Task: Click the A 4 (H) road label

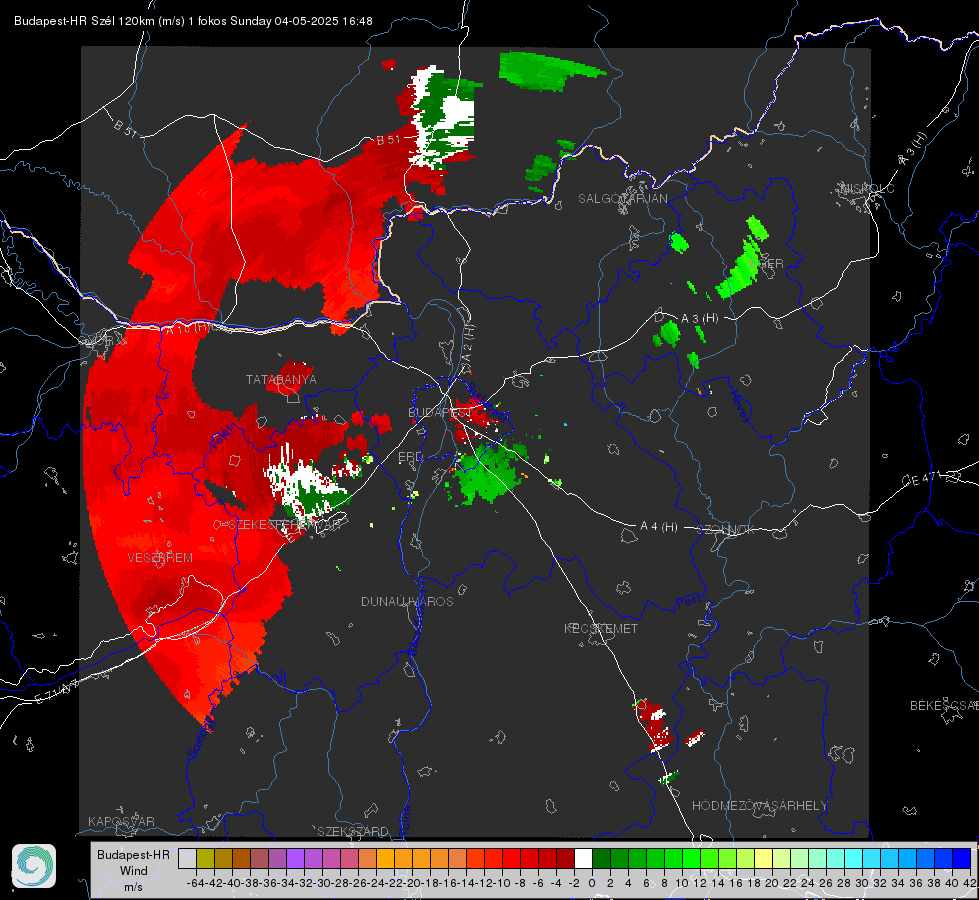Action: tap(659, 527)
